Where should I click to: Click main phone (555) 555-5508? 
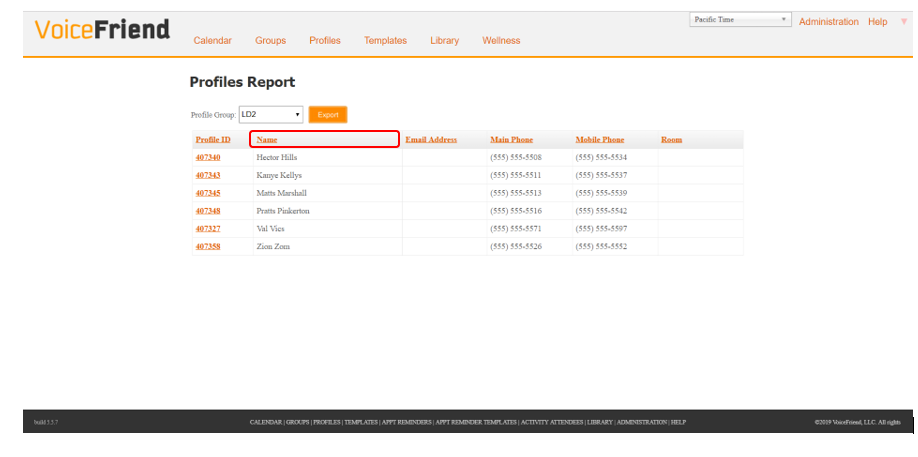(516, 157)
